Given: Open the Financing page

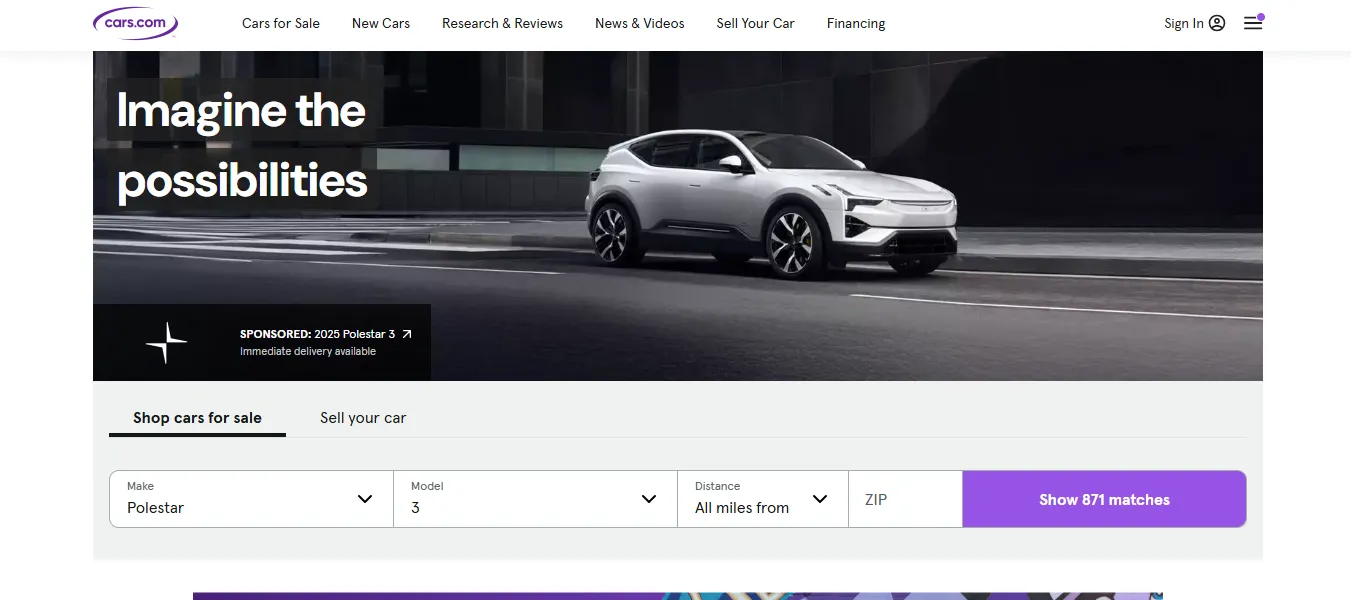Looking at the screenshot, I should (855, 23).
